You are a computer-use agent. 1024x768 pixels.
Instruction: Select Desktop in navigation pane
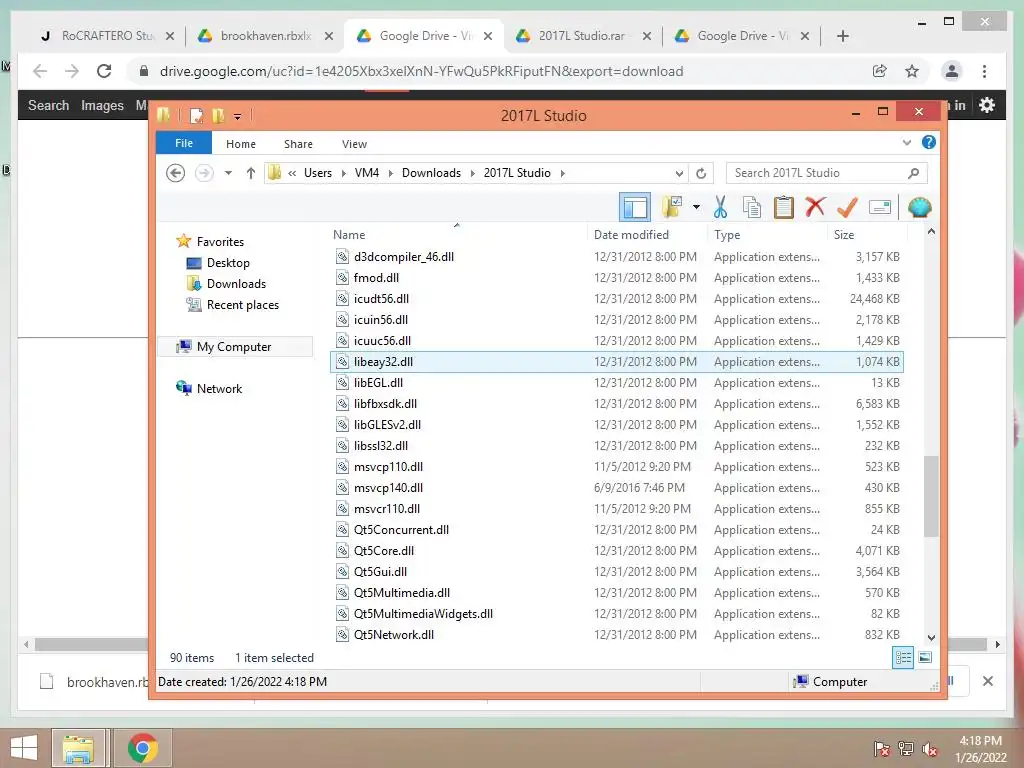[228, 263]
